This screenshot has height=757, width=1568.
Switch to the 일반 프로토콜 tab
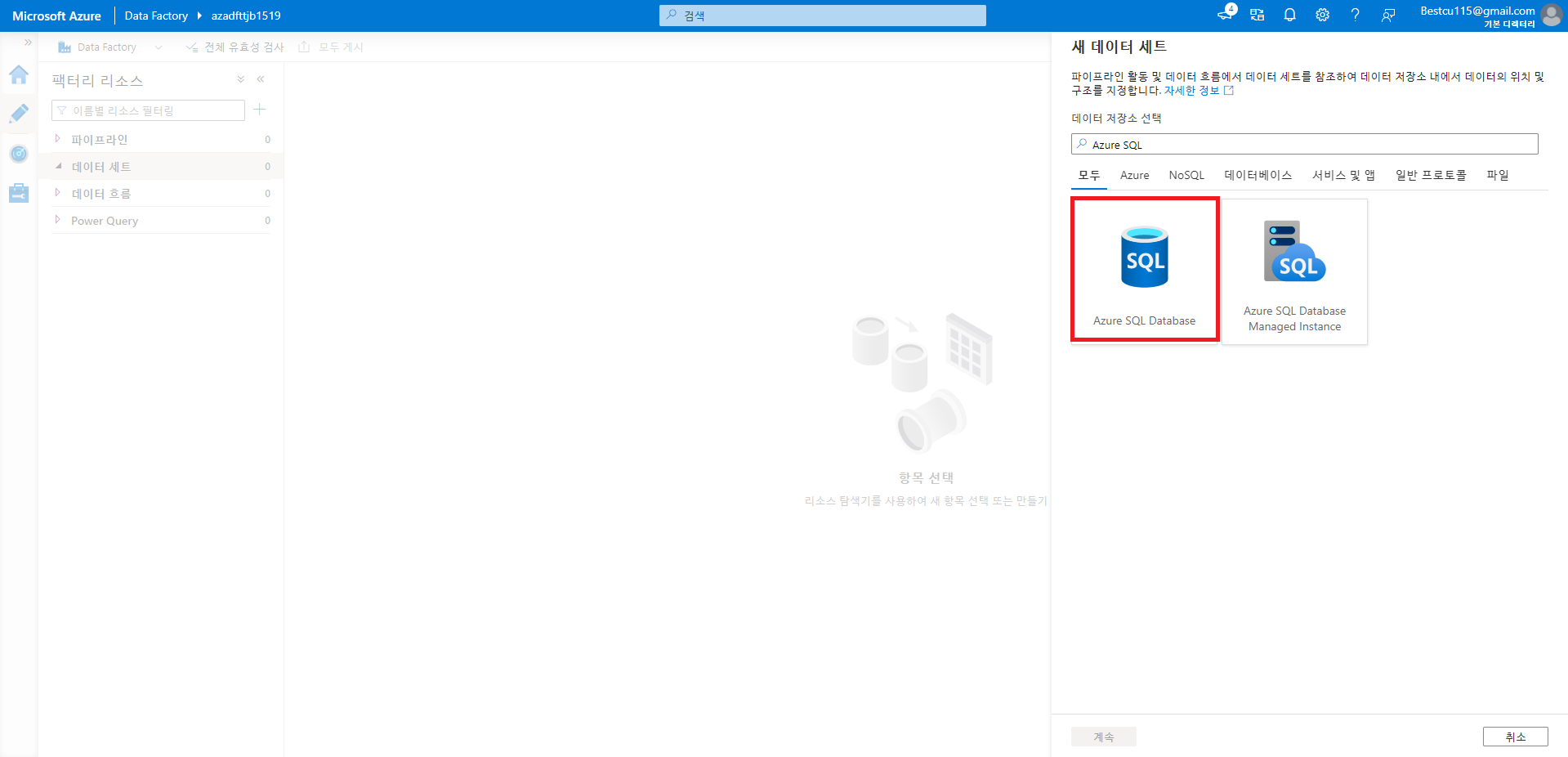(1431, 175)
